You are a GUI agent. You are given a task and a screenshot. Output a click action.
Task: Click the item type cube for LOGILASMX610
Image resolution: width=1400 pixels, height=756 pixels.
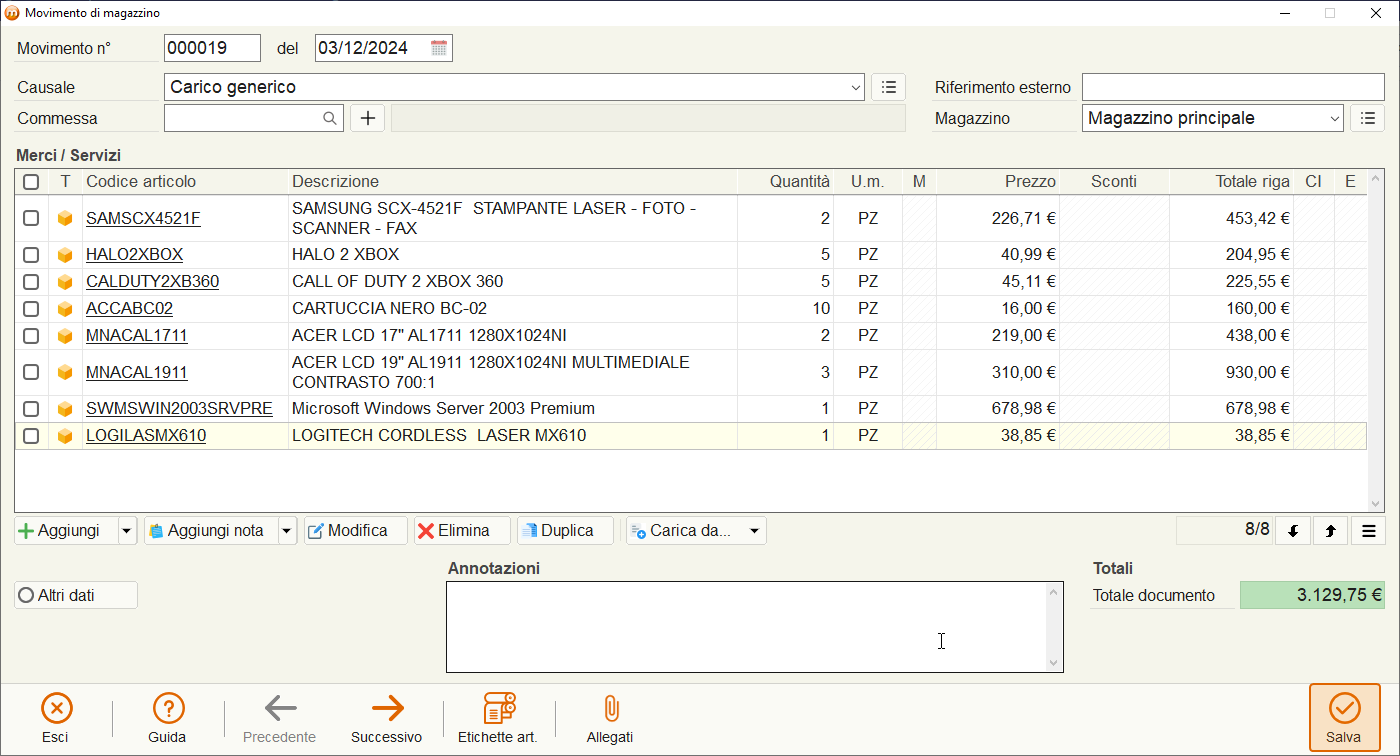tap(65, 436)
